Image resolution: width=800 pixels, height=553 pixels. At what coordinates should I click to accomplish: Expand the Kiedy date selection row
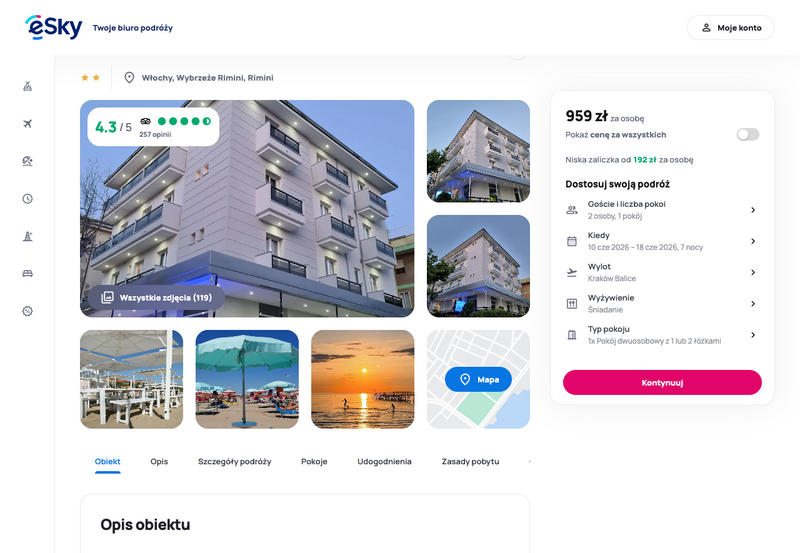click(x=662, y=241)
